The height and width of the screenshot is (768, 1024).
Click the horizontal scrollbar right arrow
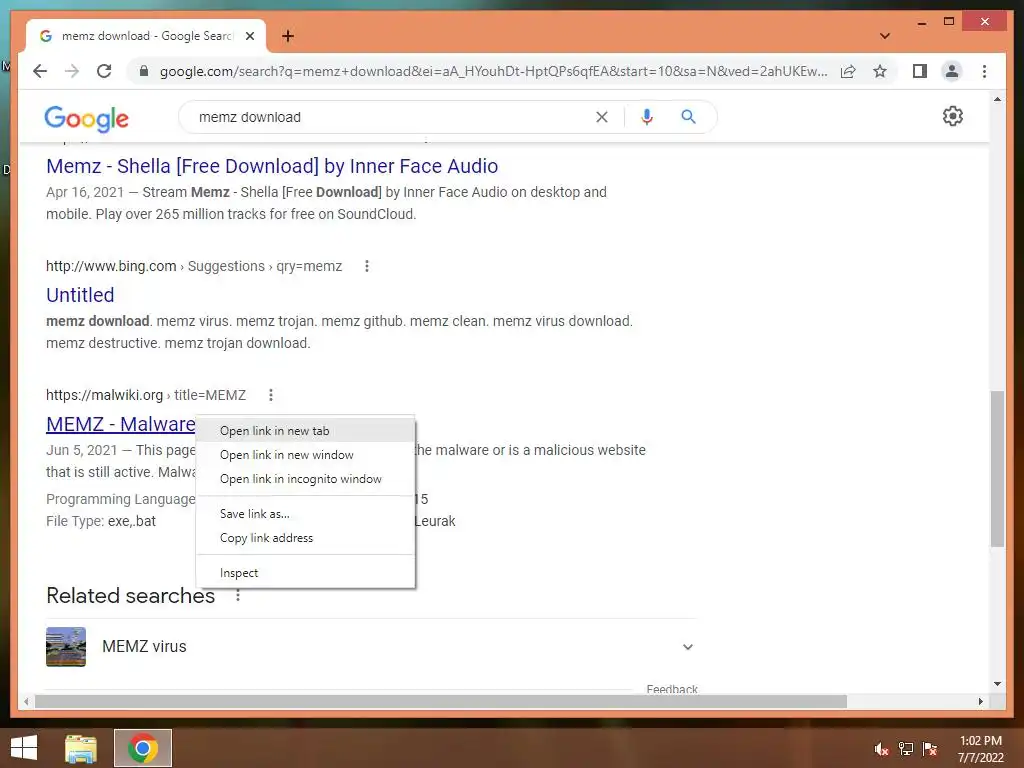click(980, 701)
